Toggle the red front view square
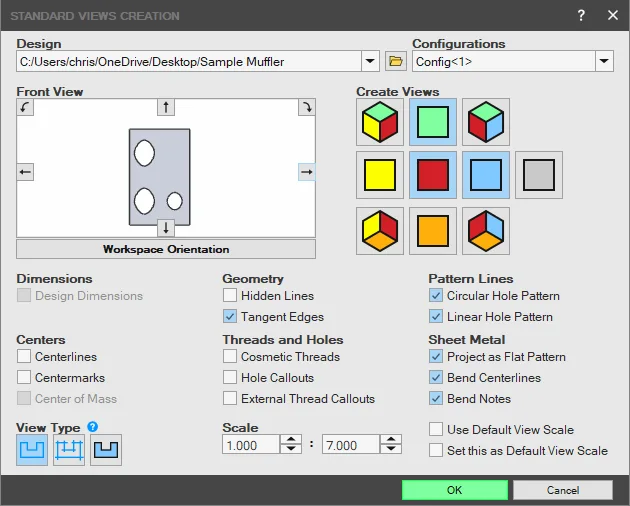 pyautogui.click(x=433, y=175)
